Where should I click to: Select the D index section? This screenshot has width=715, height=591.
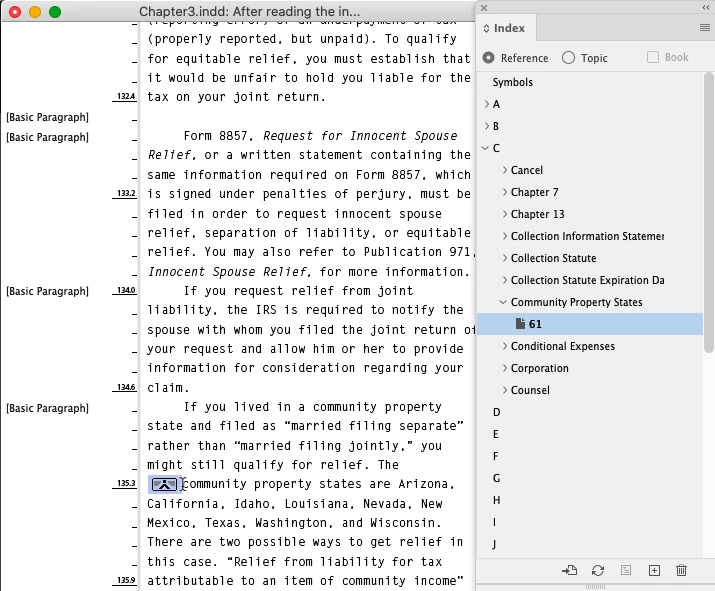coord(497,412)
